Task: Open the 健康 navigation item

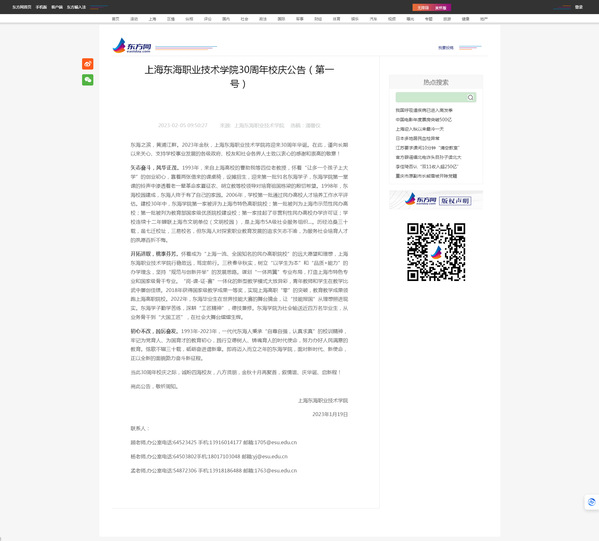Action: 465,19
